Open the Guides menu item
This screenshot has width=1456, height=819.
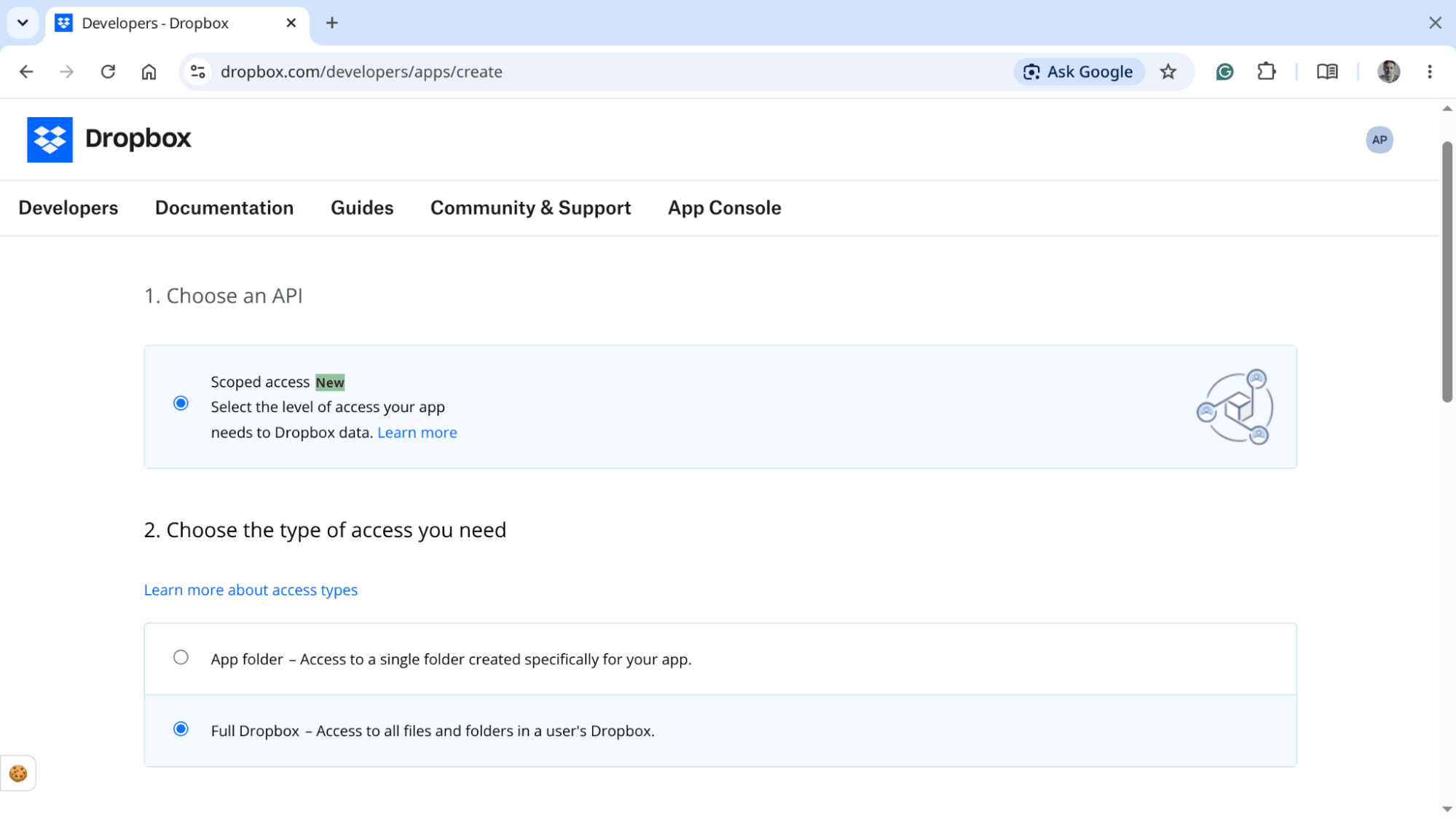pos(362,207)
